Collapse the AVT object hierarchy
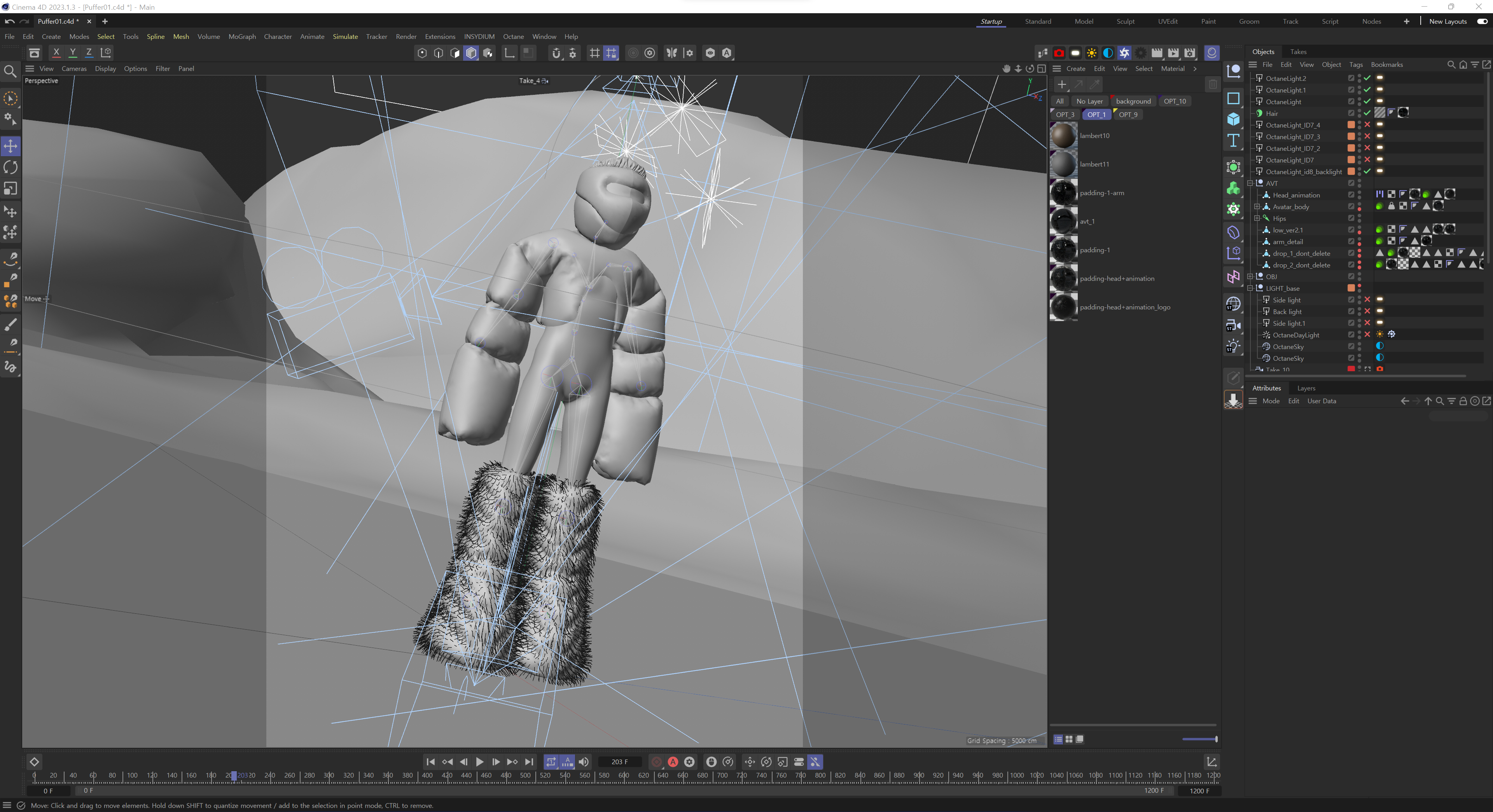This screenshot has width=1493, height=812. tap(1250, 183)
